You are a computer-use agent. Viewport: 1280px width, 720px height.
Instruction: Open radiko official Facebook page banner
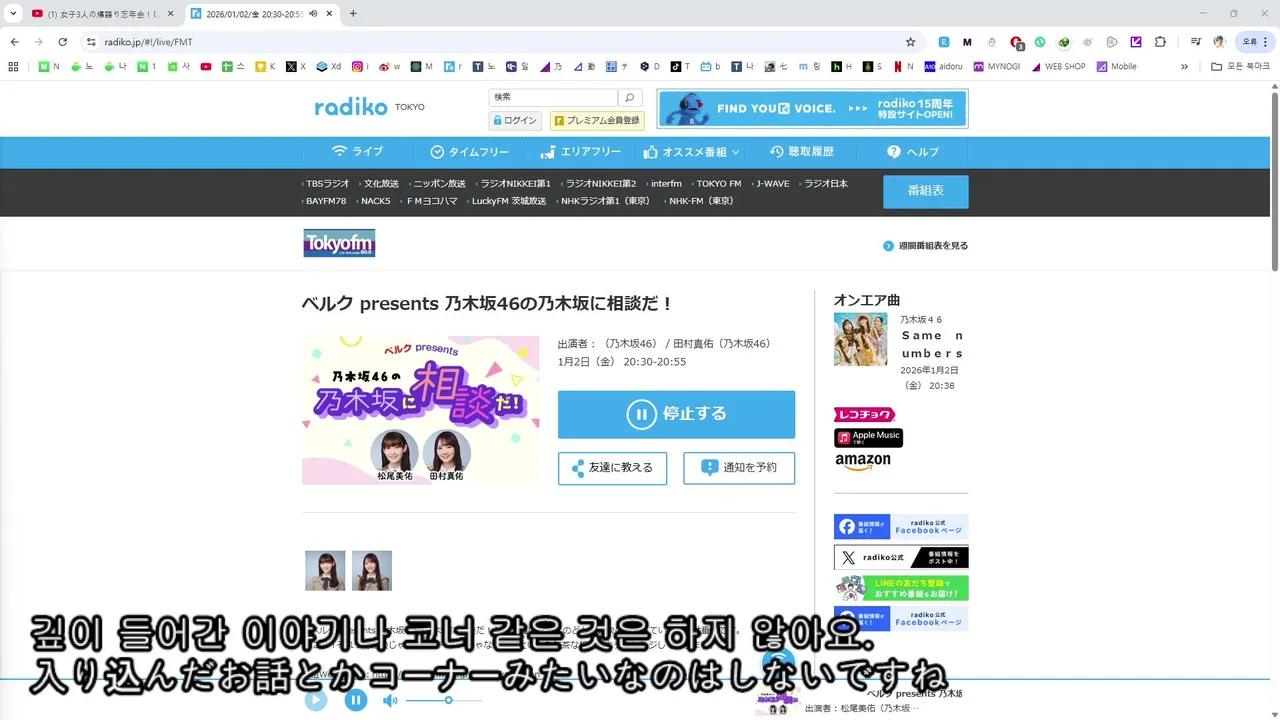pyautogui.click(x=901, y=526)
